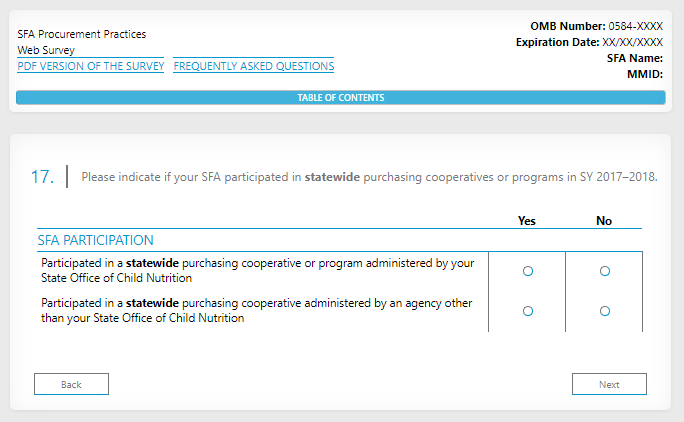Click the question number 17

[x=42, y=177]
